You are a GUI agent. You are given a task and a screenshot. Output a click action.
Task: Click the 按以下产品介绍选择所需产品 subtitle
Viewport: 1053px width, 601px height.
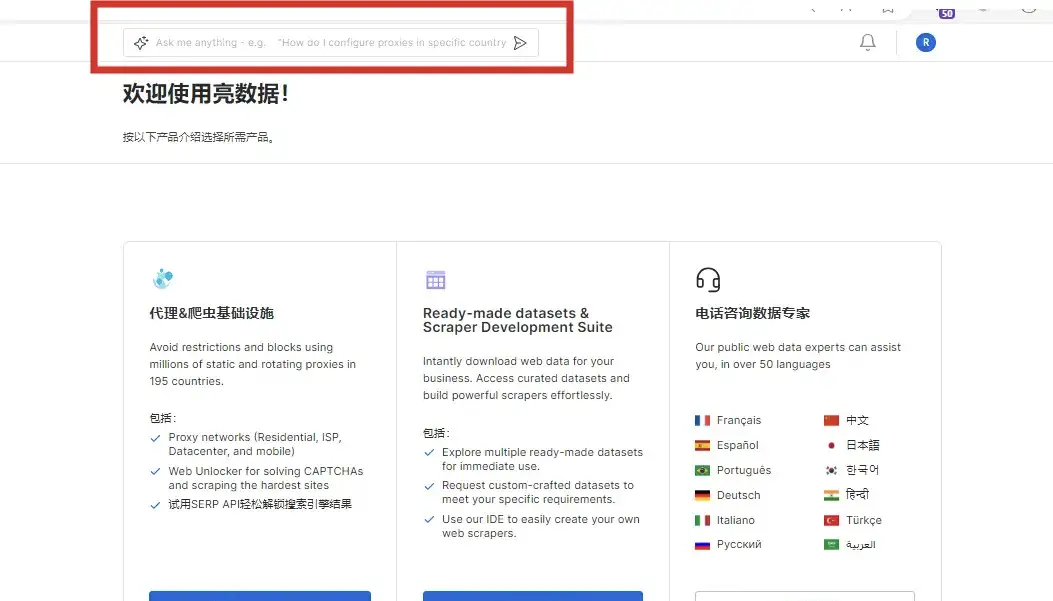(198, 137)
